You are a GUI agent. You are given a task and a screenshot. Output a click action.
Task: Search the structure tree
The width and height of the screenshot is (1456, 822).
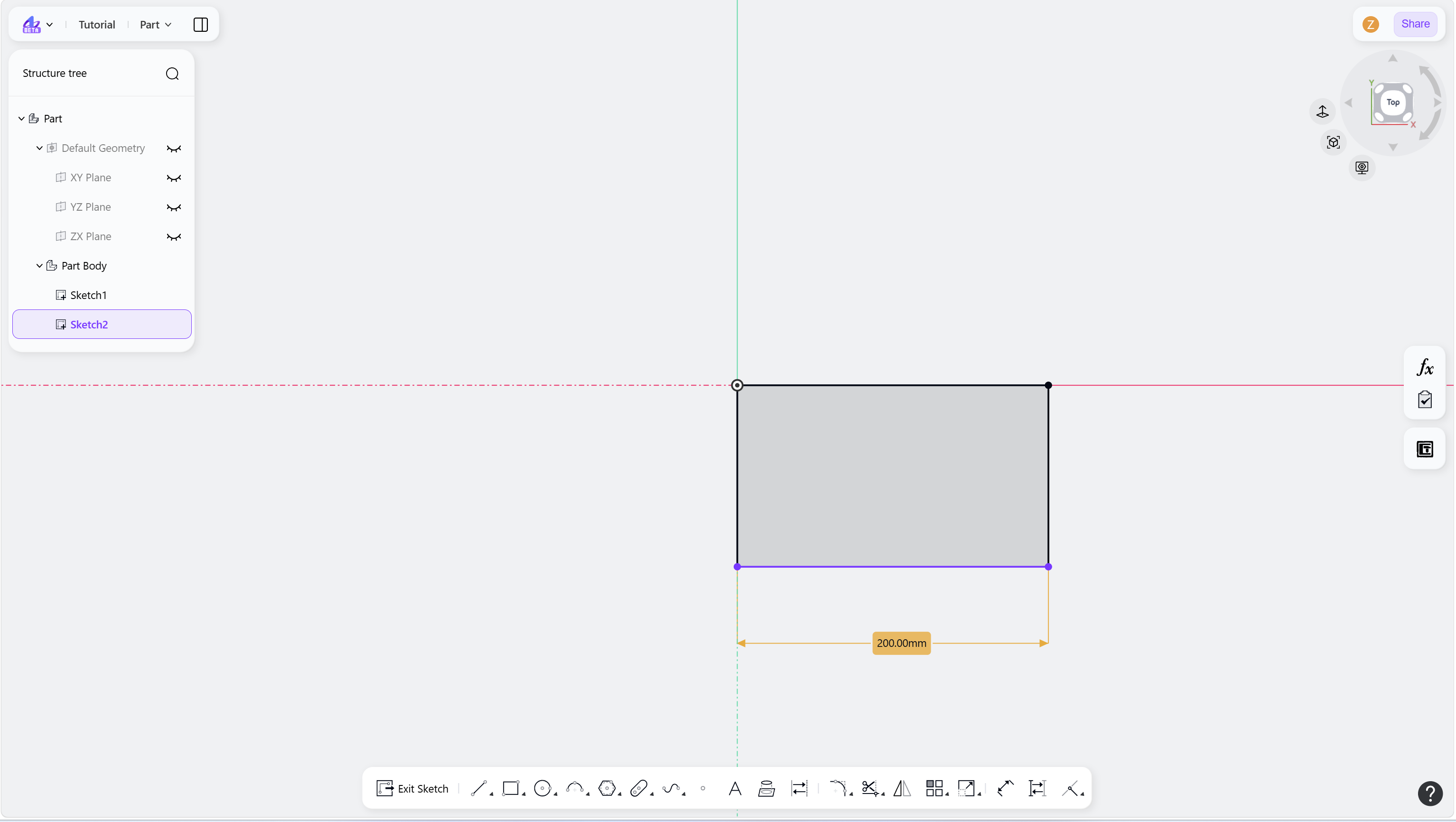pos(172,74)
